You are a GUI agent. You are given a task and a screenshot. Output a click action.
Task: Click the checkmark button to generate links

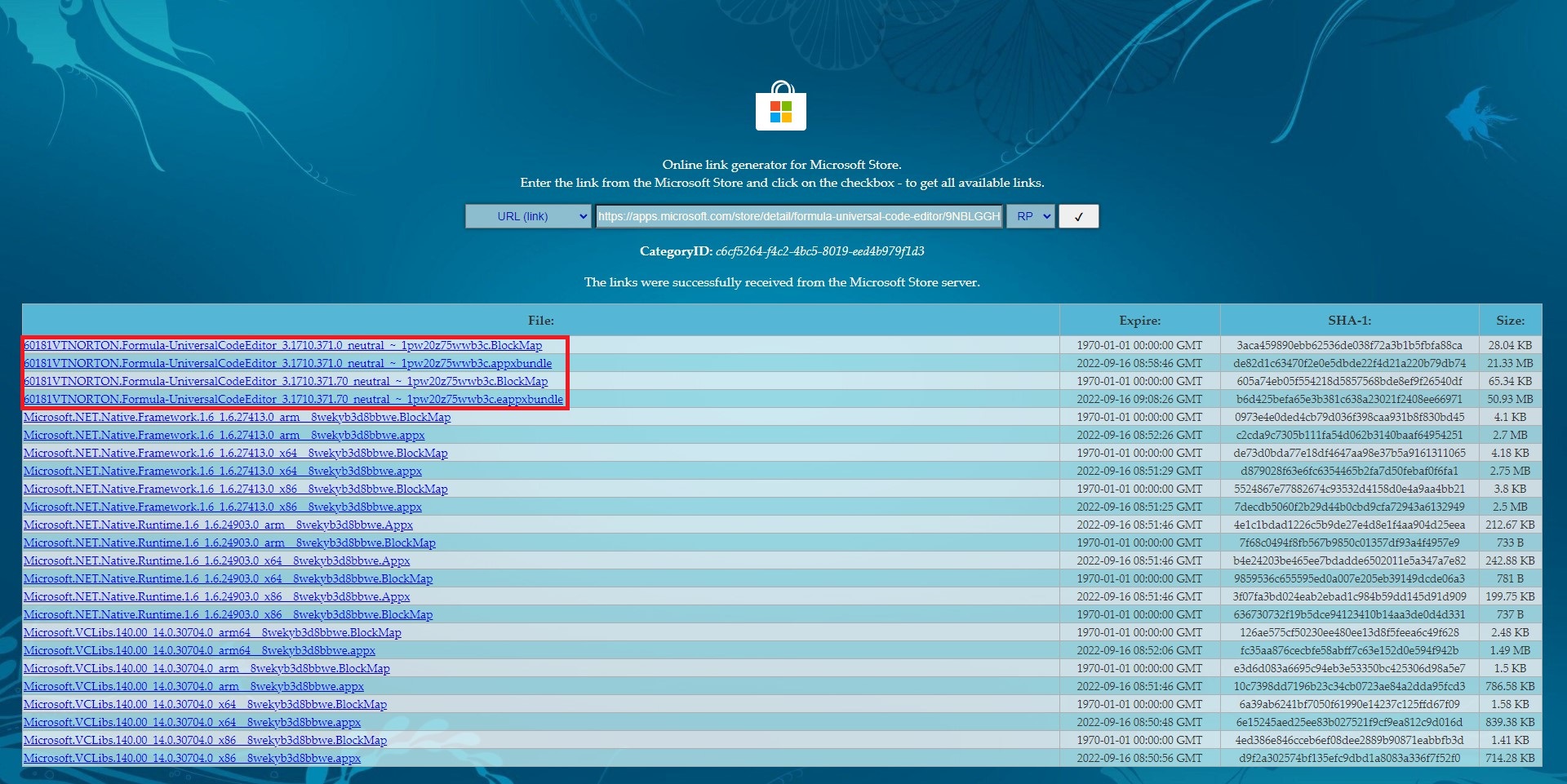pos(1078,216)
